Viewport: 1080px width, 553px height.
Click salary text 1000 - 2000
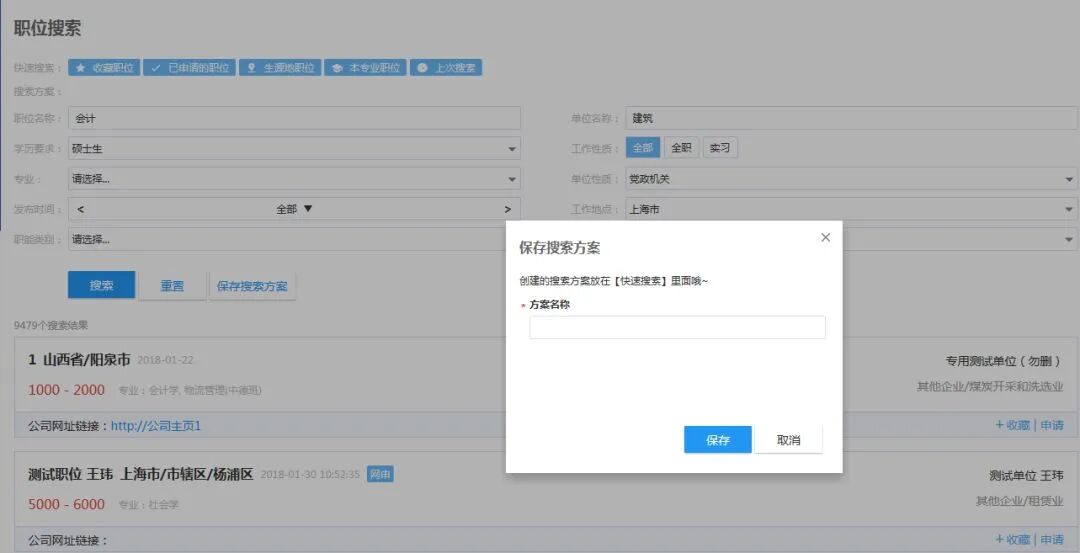(67, 390)
